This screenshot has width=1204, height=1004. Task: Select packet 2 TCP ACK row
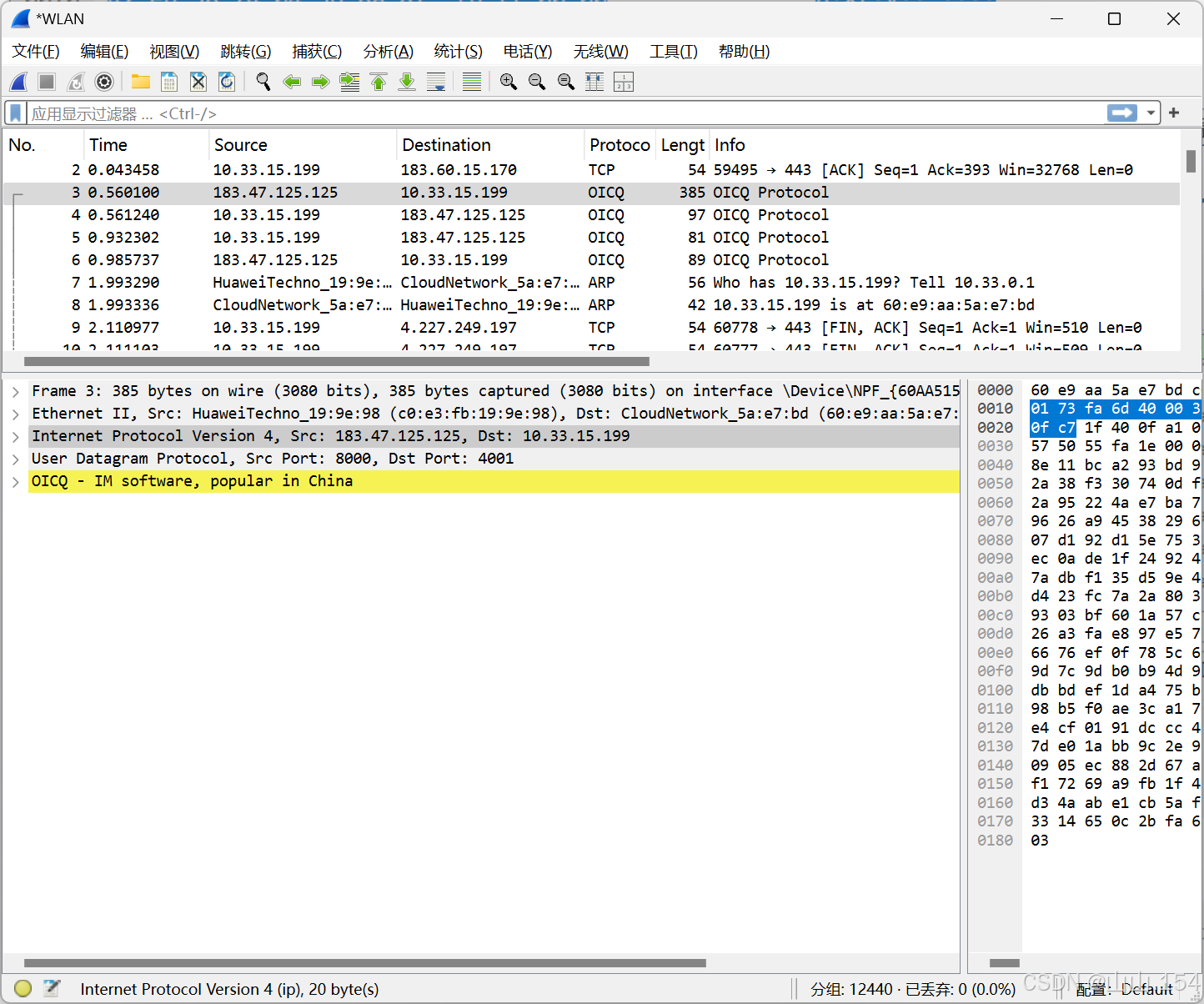tap(592, 170)
